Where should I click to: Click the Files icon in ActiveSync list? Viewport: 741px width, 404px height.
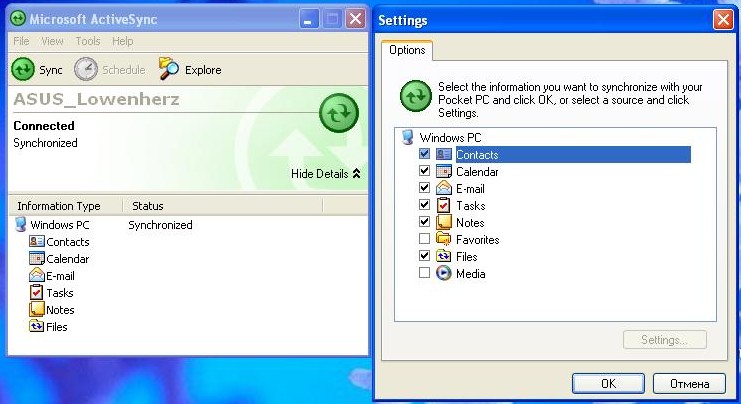36,326
